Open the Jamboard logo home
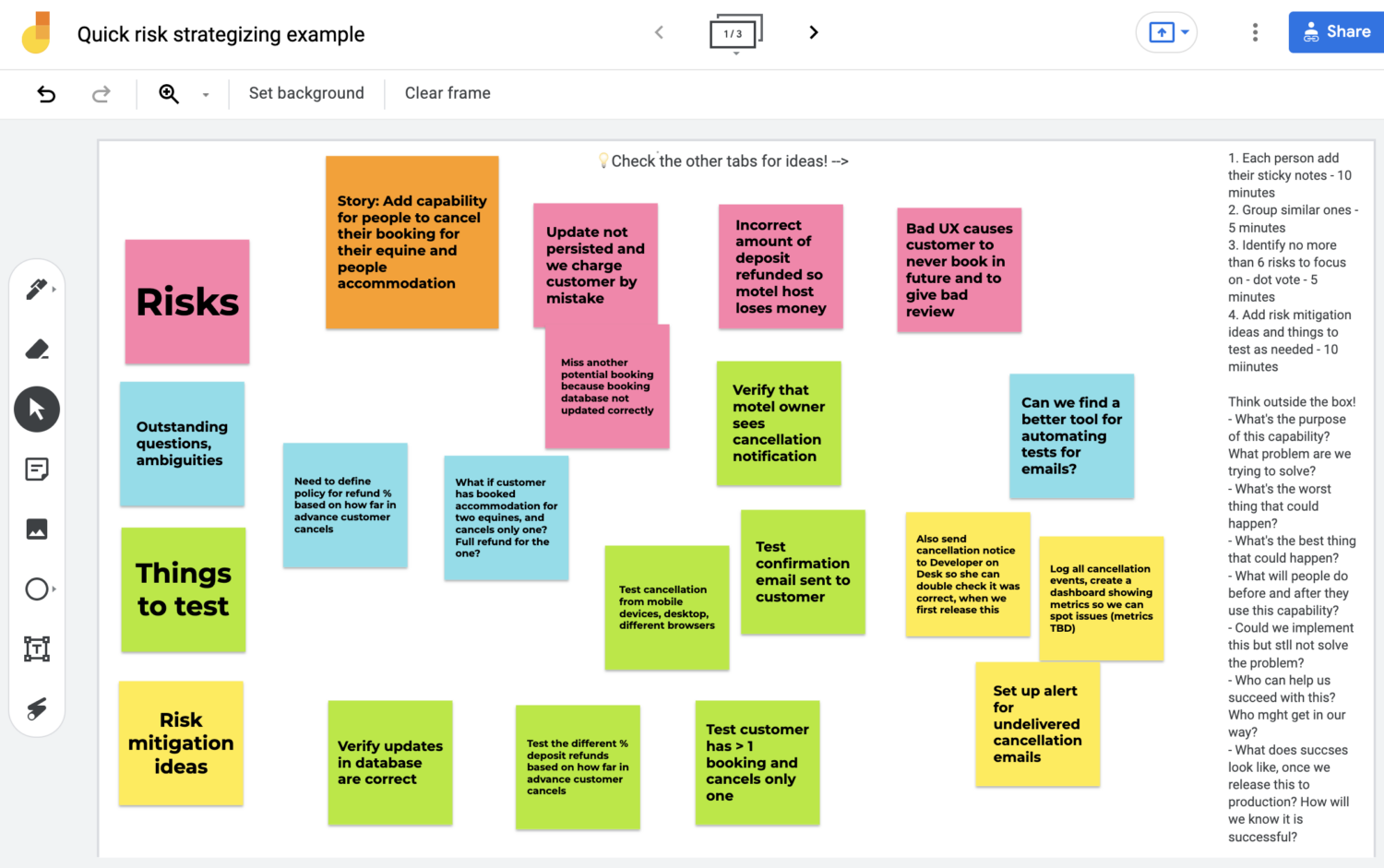Viewport: 1384px width, 868px height. pyautogui.click(x=37, y=33)
